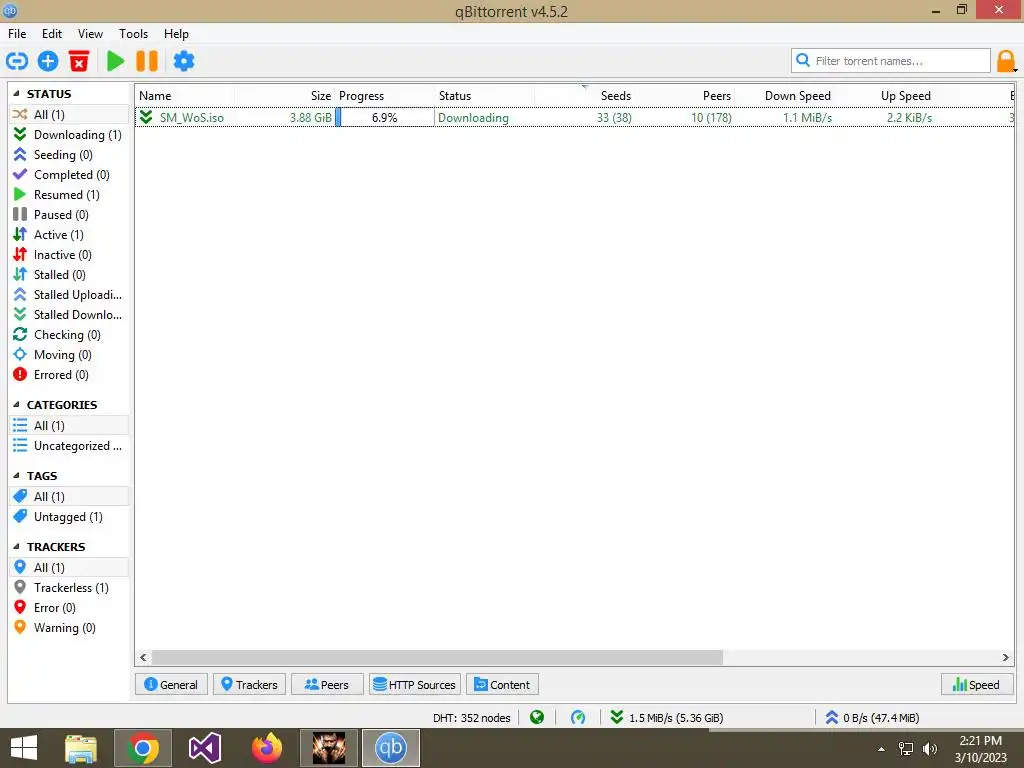Select the SM_WoS.iso torrent row
This screenshot has width=1024, height=768.
(575, 118)
